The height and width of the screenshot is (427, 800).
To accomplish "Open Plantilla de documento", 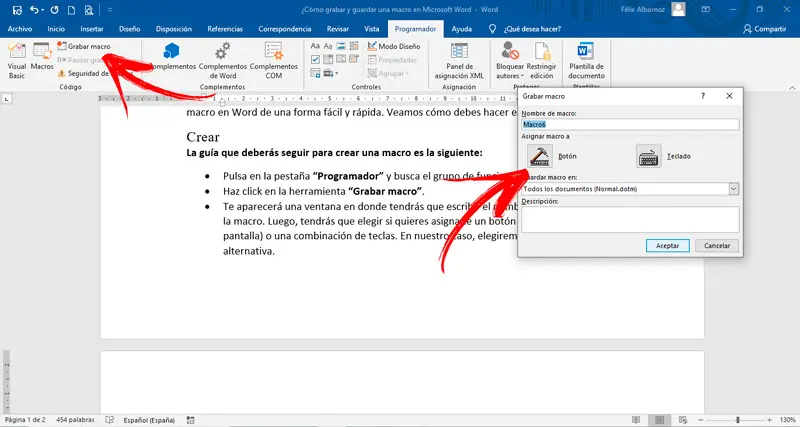I will pos(586,60).
